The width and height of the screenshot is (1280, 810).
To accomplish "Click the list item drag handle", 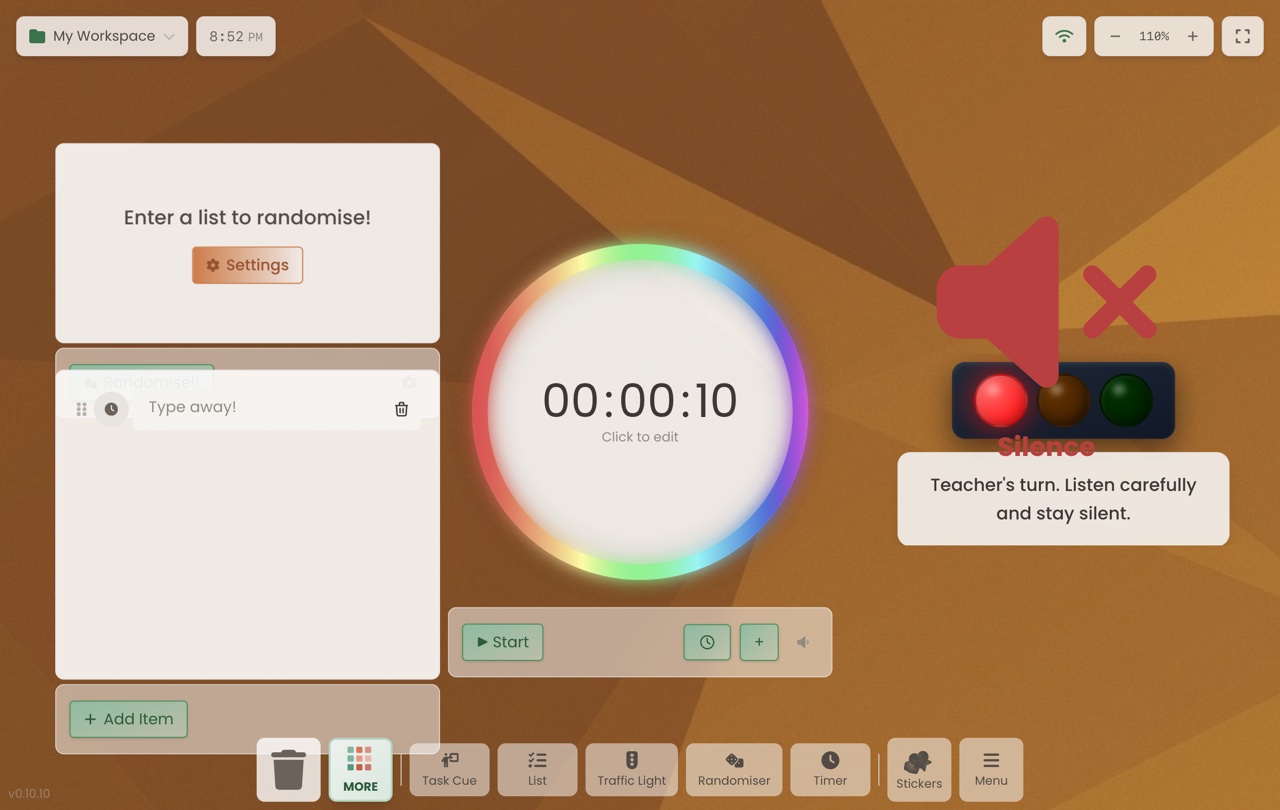I will (82, 409).
